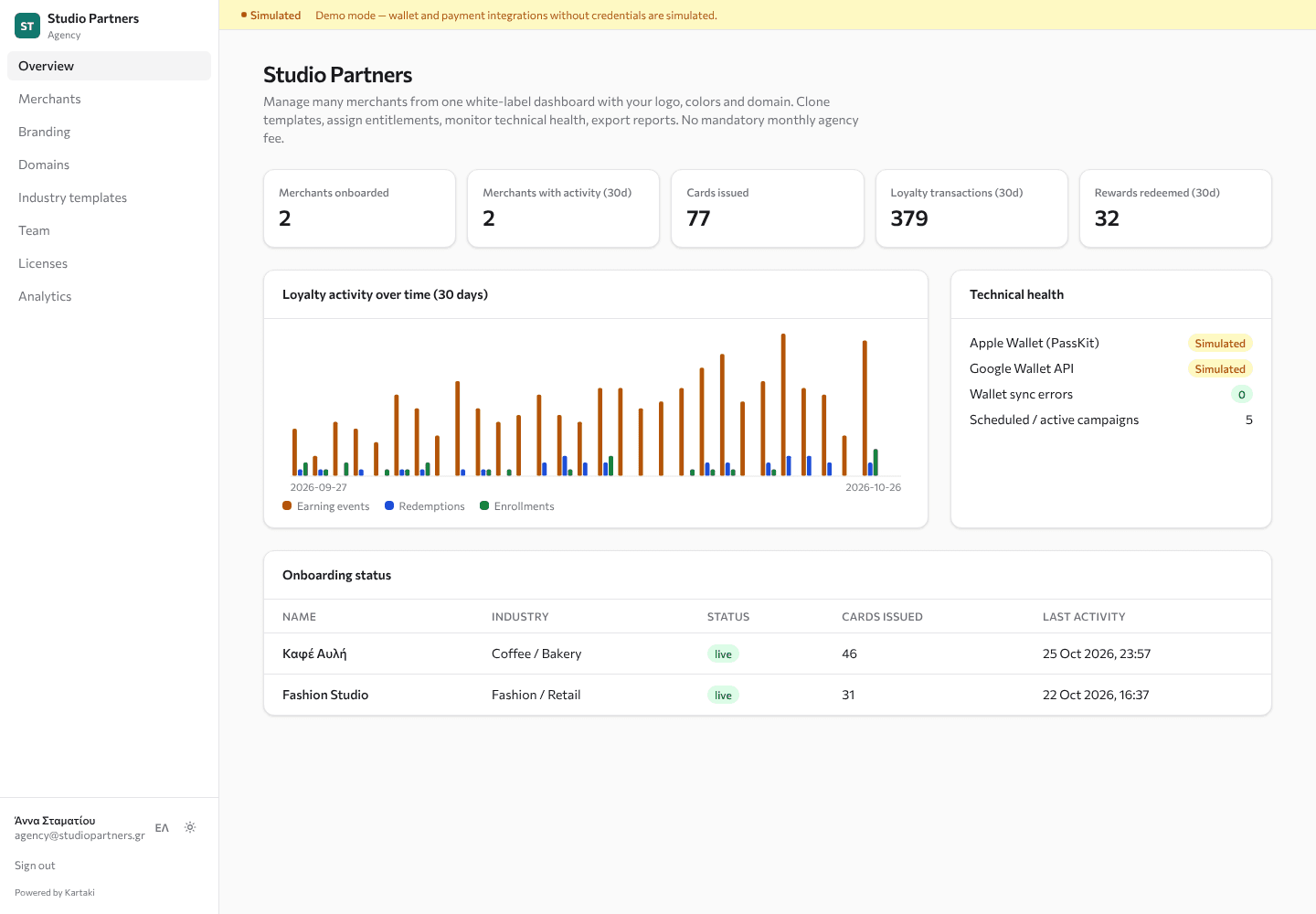Select the Loyalty transactions (30d) card

(x=971, y=208)
